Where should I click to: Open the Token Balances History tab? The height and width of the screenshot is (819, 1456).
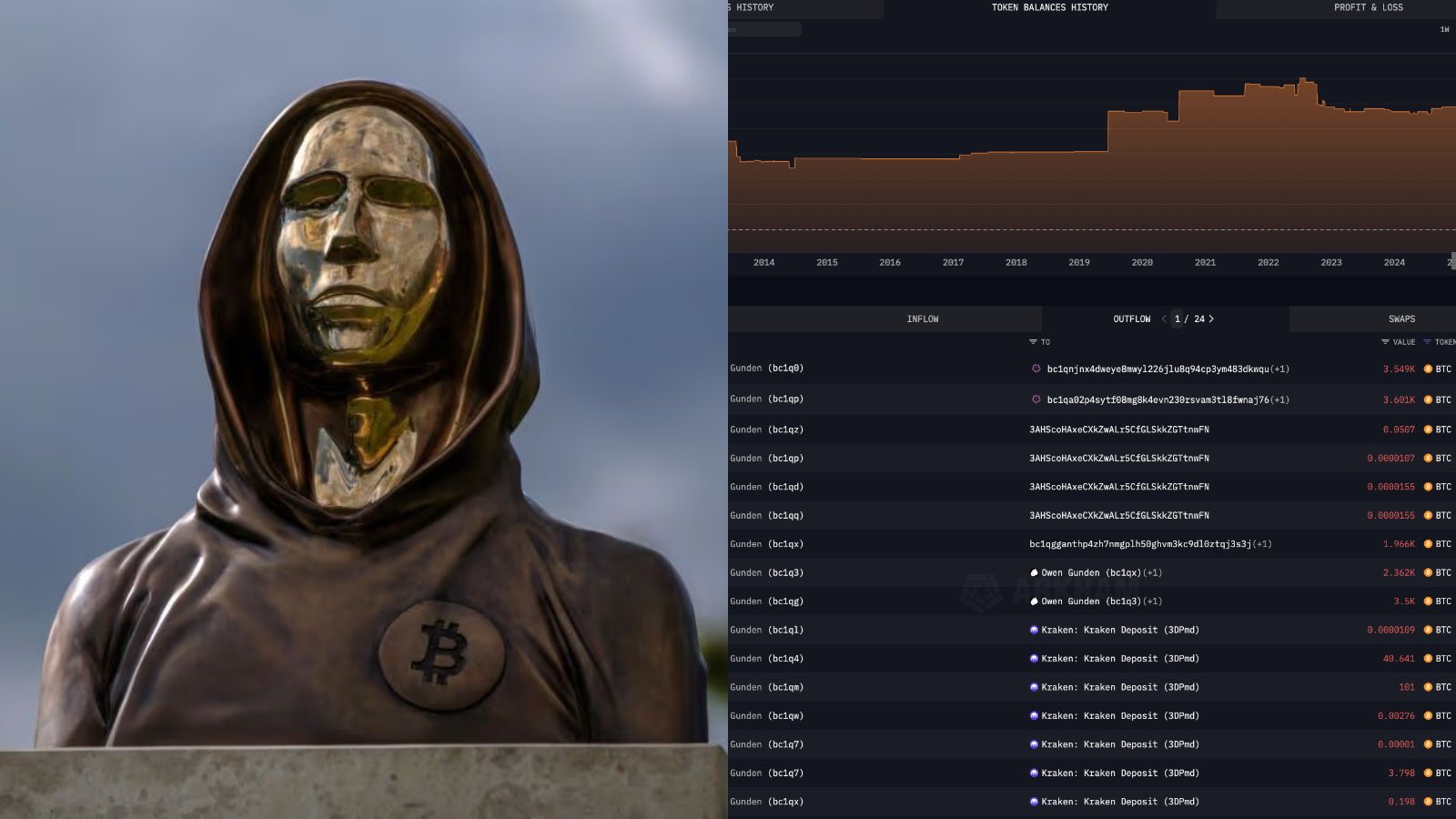1049,7
